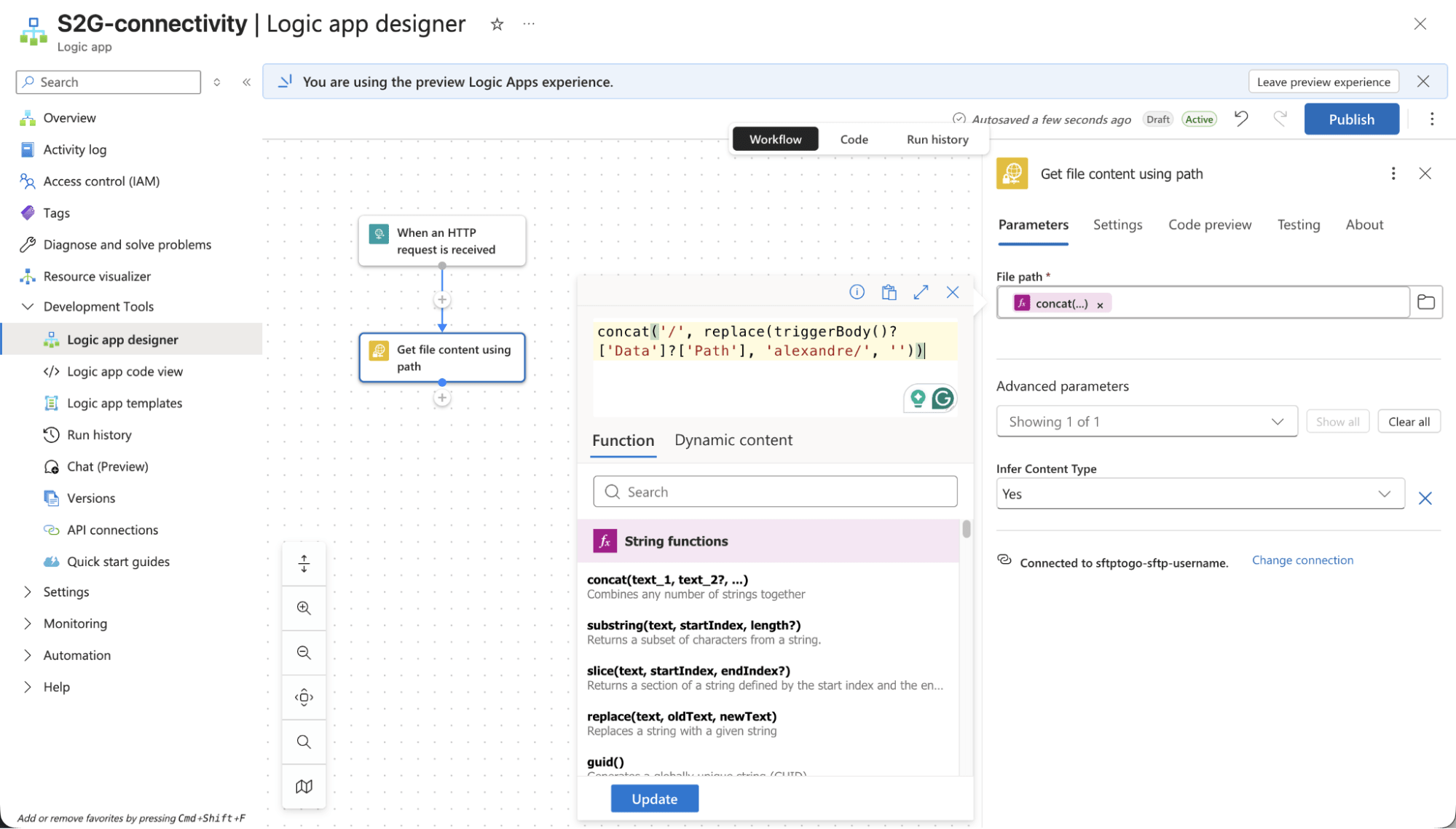
Task: Remove the concat(...) token from File path
Action: 1100,305
